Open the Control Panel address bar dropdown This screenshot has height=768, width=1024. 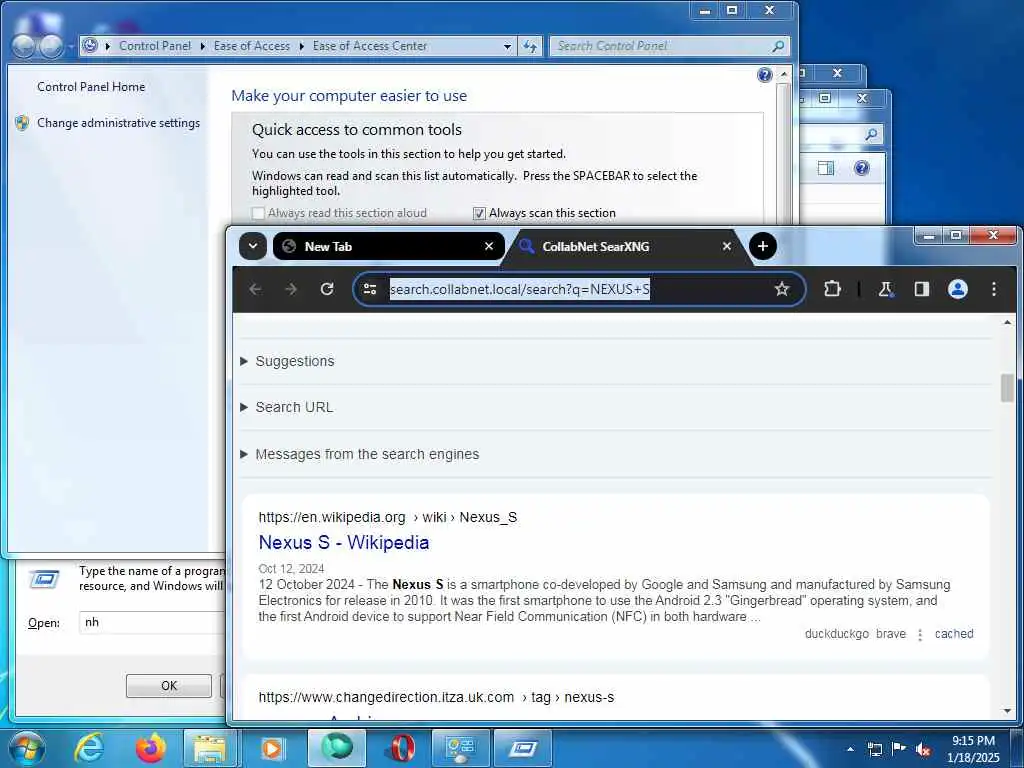point(507,46)
